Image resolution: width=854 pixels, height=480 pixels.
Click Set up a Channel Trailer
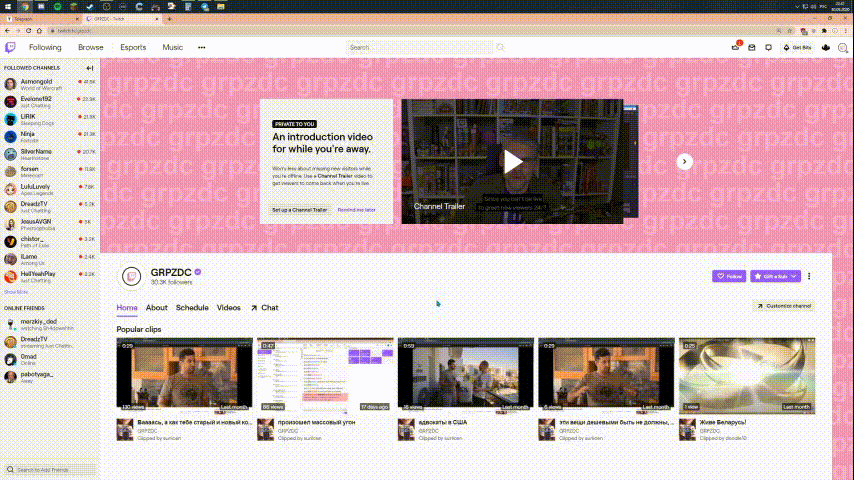click(x=300, y=210)
